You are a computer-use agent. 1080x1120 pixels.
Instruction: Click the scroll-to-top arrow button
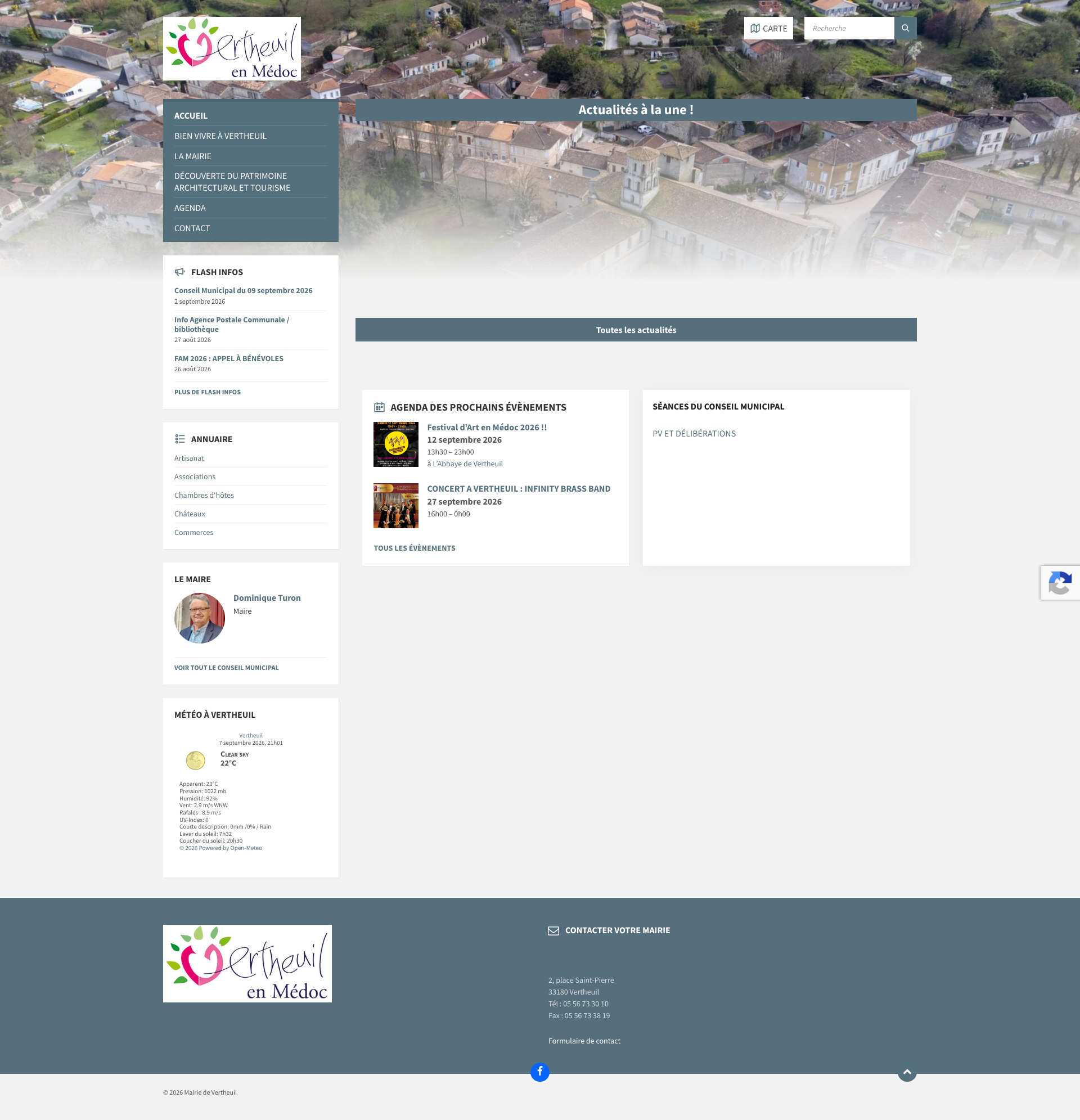[907, 1072]
